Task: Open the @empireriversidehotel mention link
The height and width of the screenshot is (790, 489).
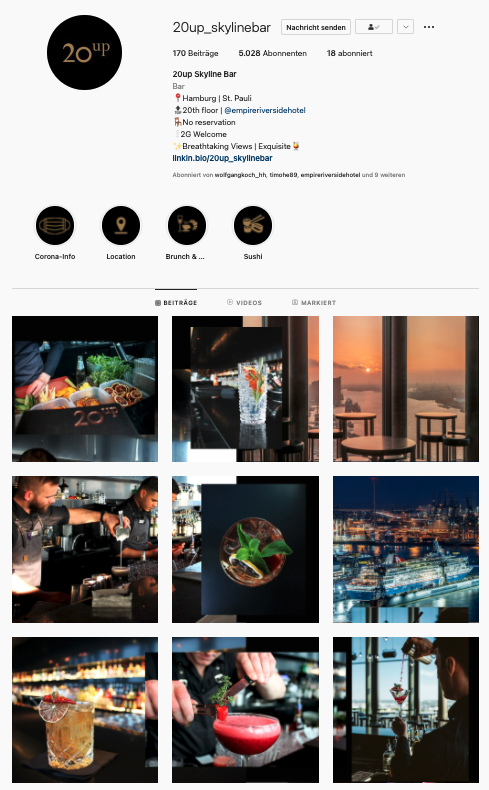Action: [x=265, y=110]
